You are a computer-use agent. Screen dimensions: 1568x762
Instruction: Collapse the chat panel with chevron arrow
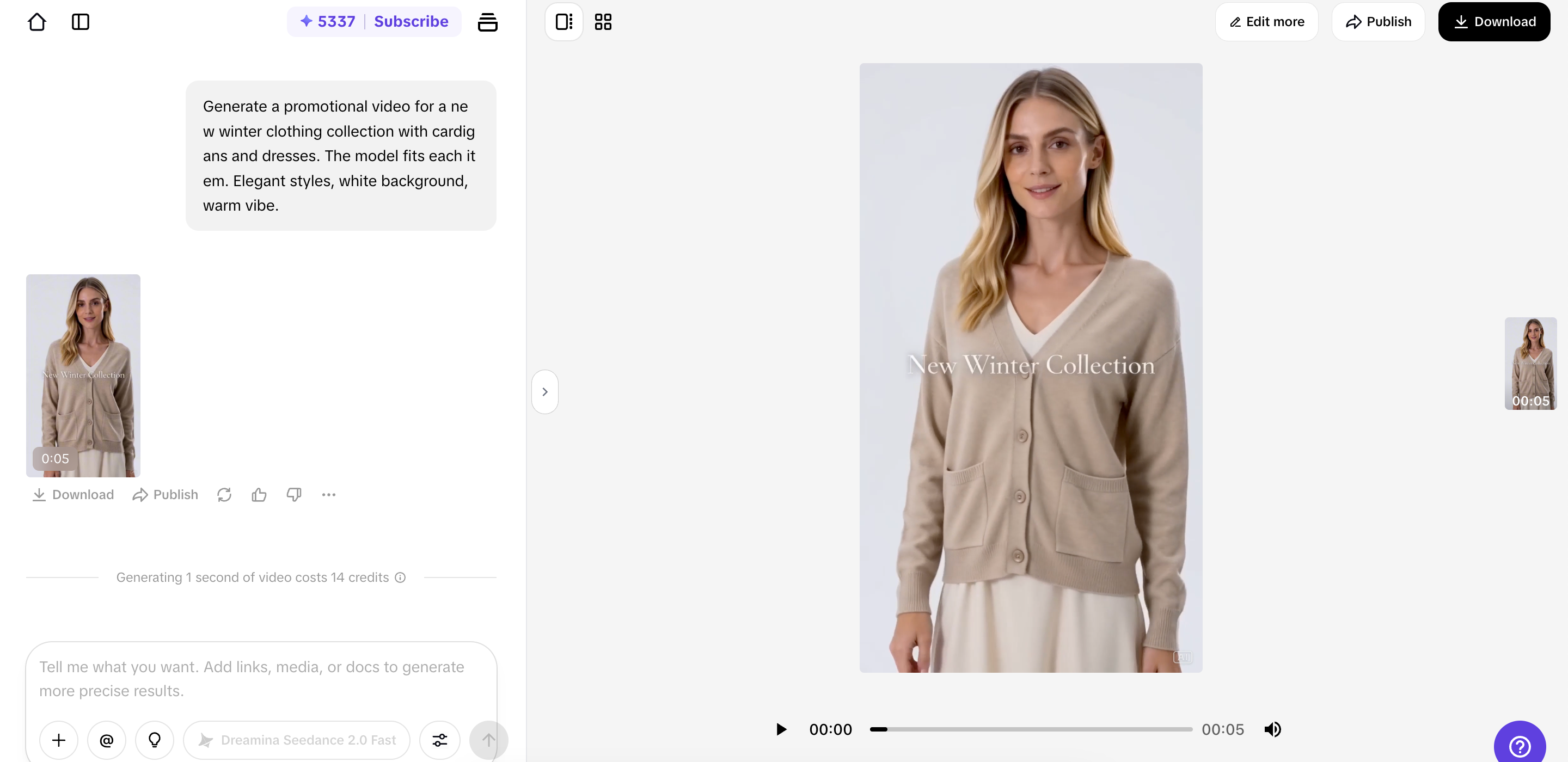point(545,392)
